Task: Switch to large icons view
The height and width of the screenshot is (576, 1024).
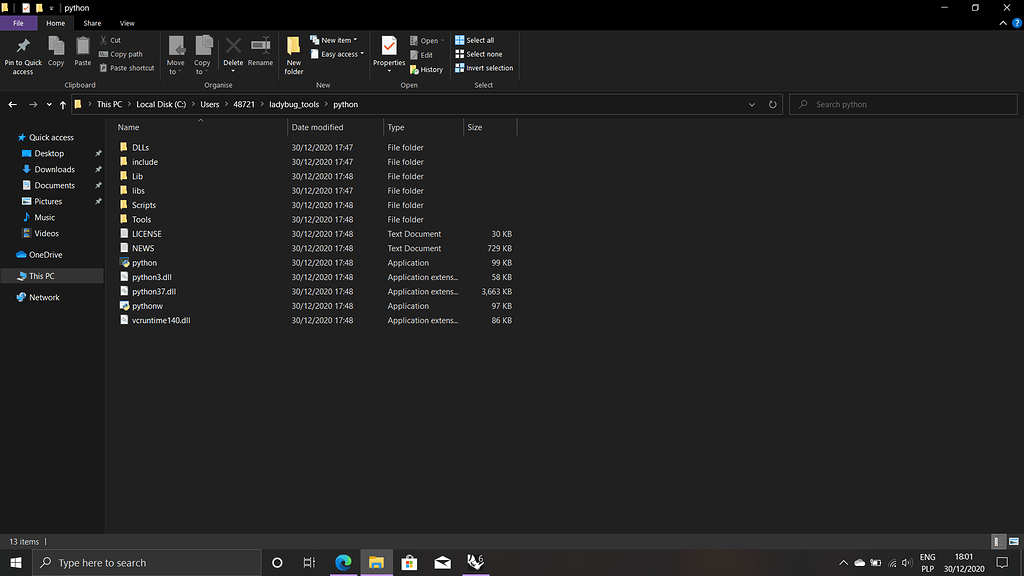Action: click(x=1014, y=541)
